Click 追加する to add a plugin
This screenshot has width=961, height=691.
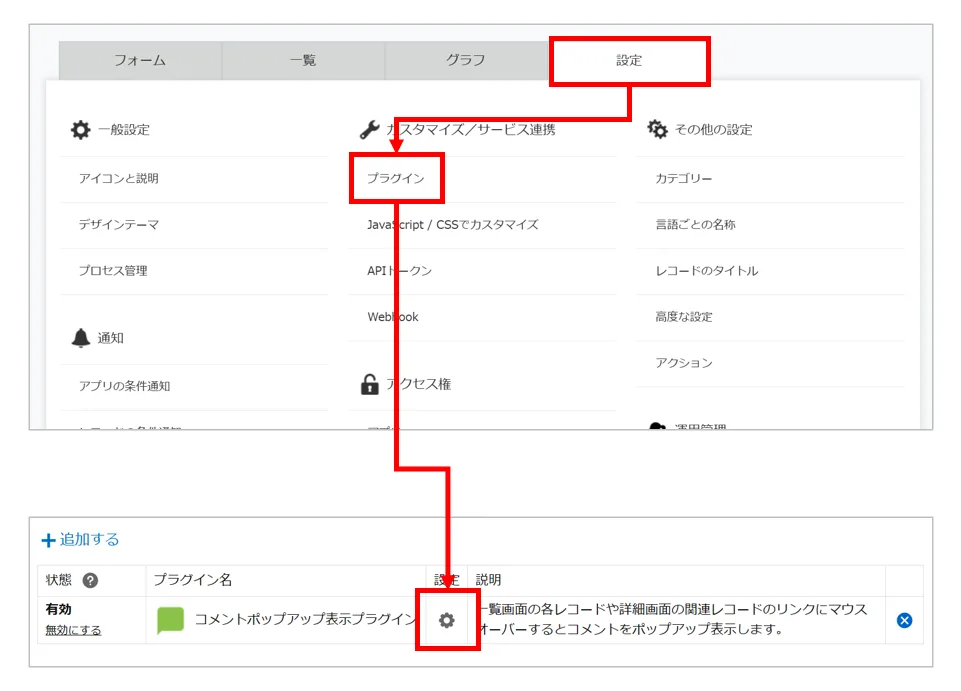pyautogui.click(x=89, y=540)
